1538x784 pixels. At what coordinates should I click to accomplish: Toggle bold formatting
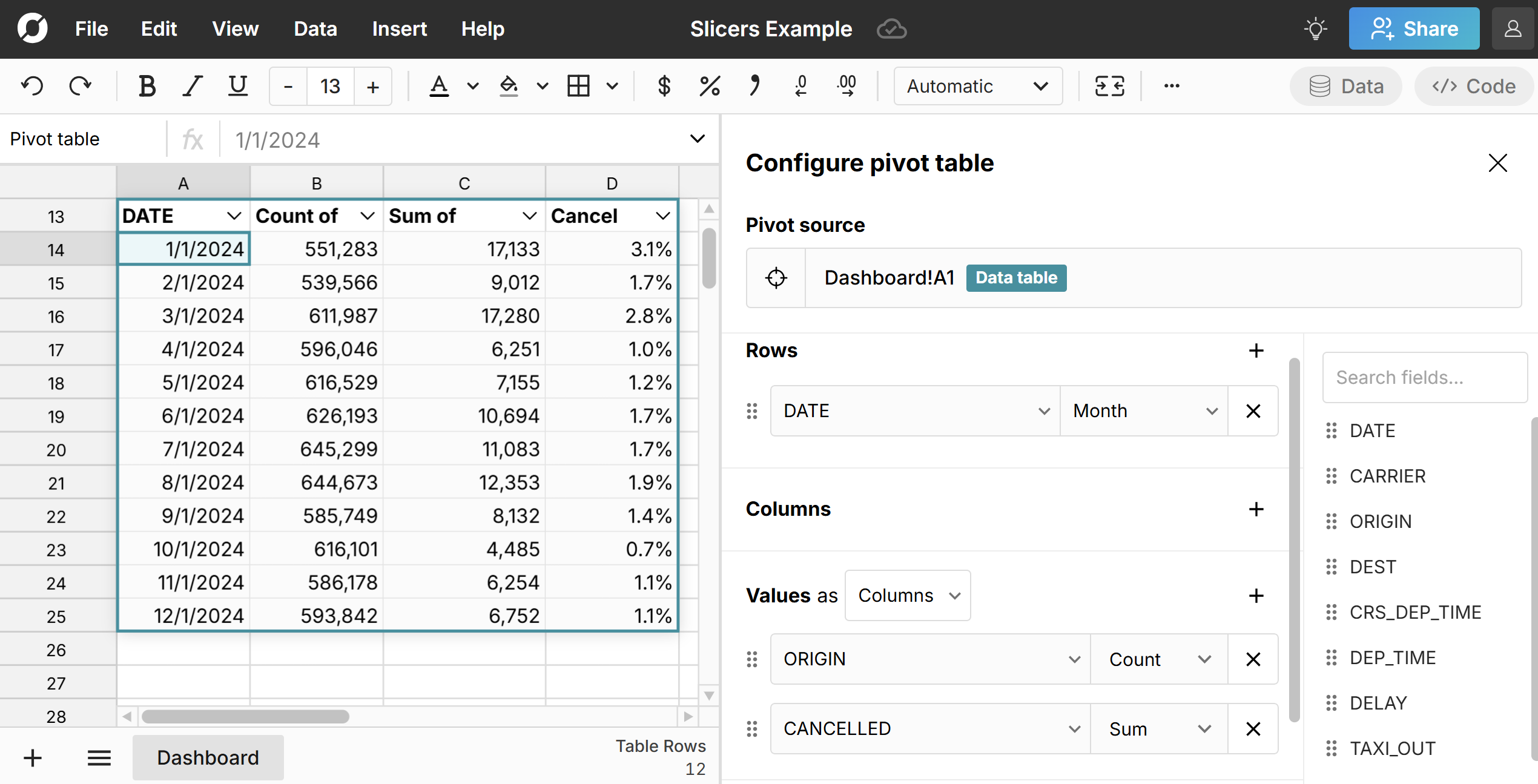[147, 86]
